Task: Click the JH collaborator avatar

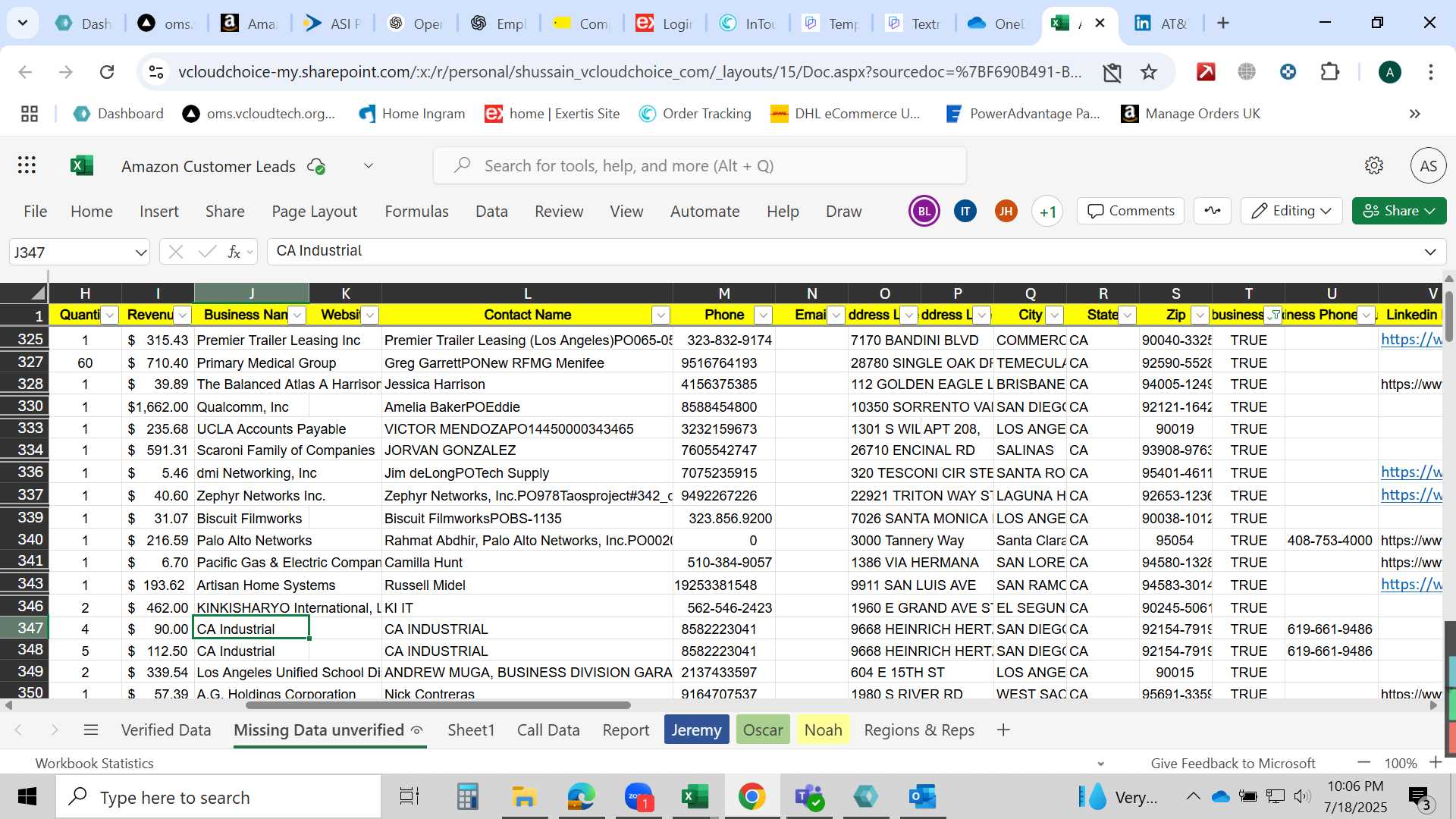Action: pyautogui.click(x=1006, y=211)
